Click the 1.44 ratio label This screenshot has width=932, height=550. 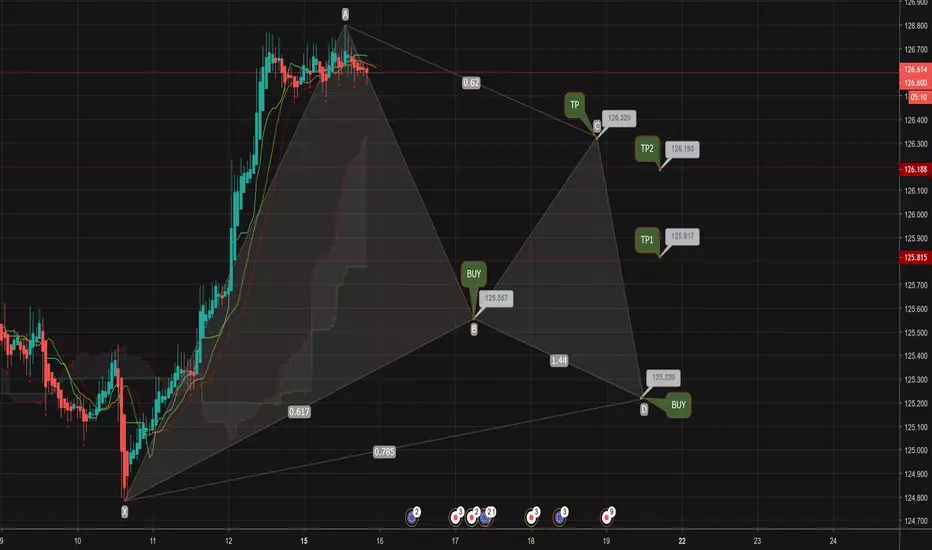click(x=559, y=360)
